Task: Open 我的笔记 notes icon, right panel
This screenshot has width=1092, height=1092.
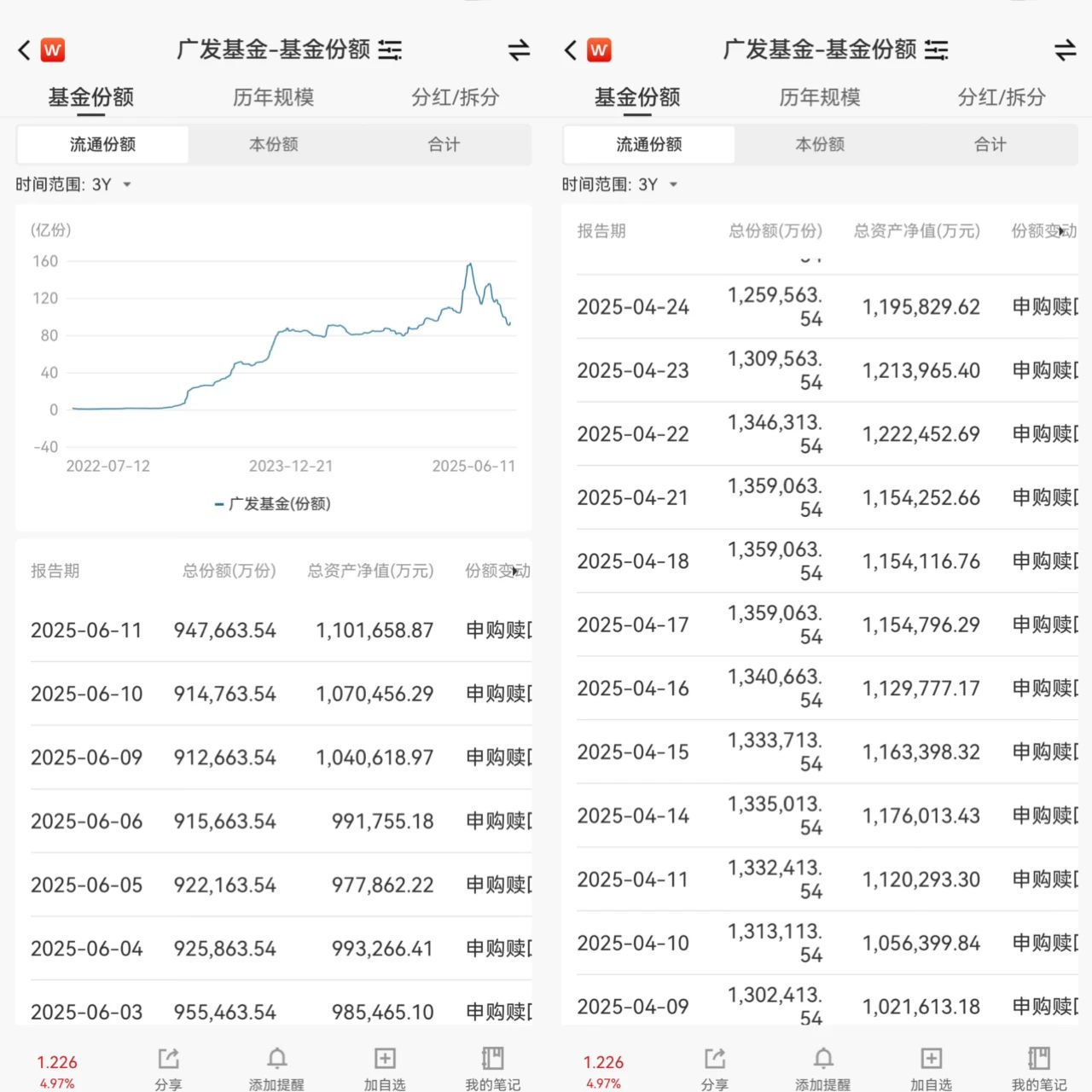Action: 1038,1059
